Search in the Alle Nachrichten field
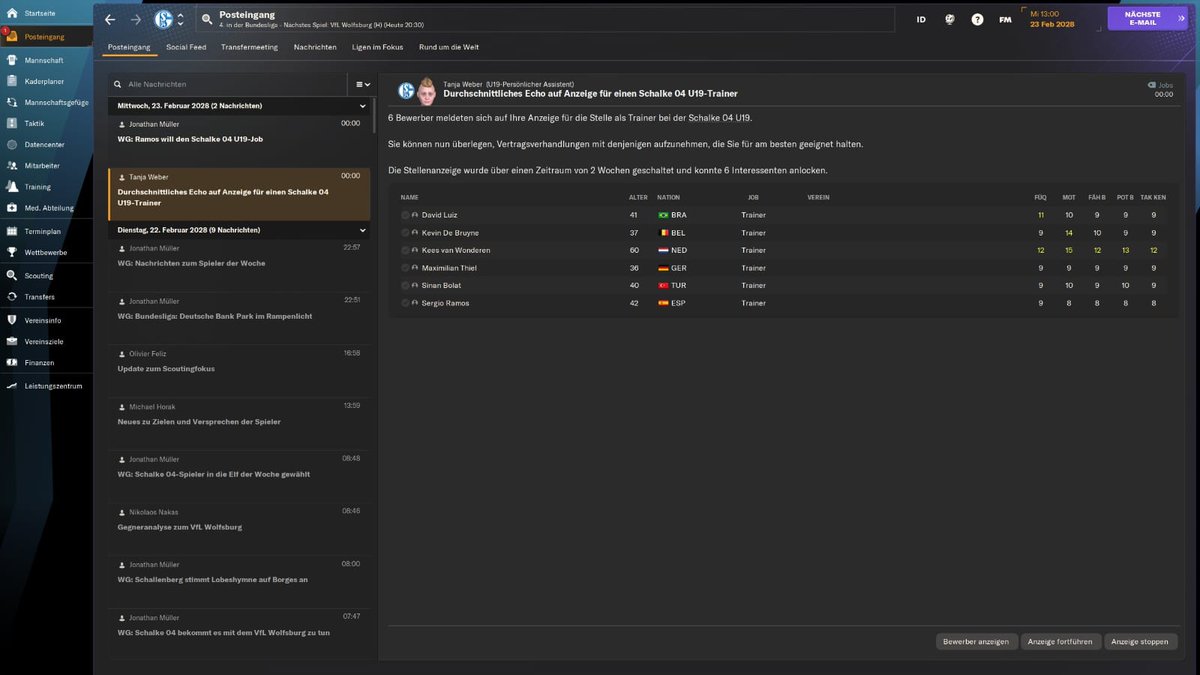Viewport: 1200px width, 675px height. pos(230,85)
